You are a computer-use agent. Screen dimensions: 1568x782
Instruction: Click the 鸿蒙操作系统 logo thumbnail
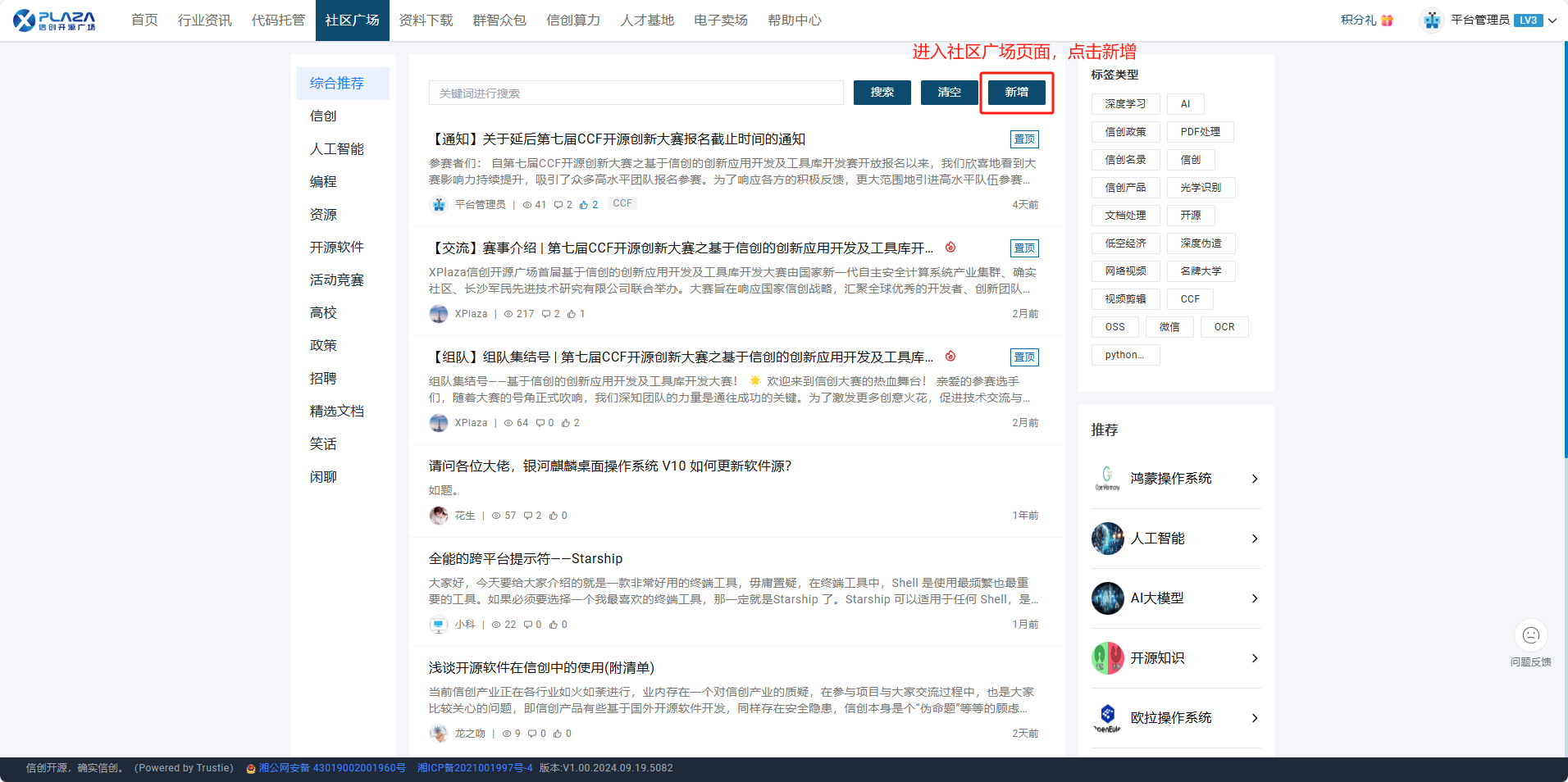pyautogui.click(x=1107, y=479)
